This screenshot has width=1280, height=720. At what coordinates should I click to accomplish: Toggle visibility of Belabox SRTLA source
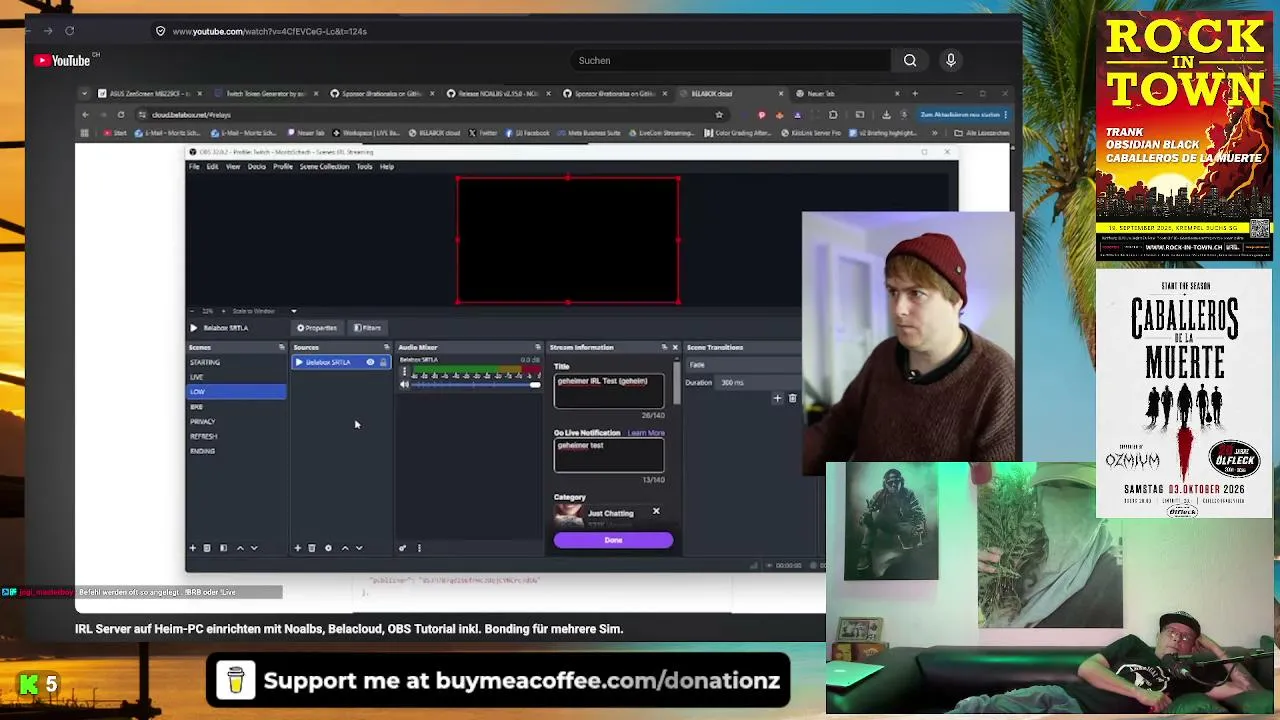(x=370, y=362)
